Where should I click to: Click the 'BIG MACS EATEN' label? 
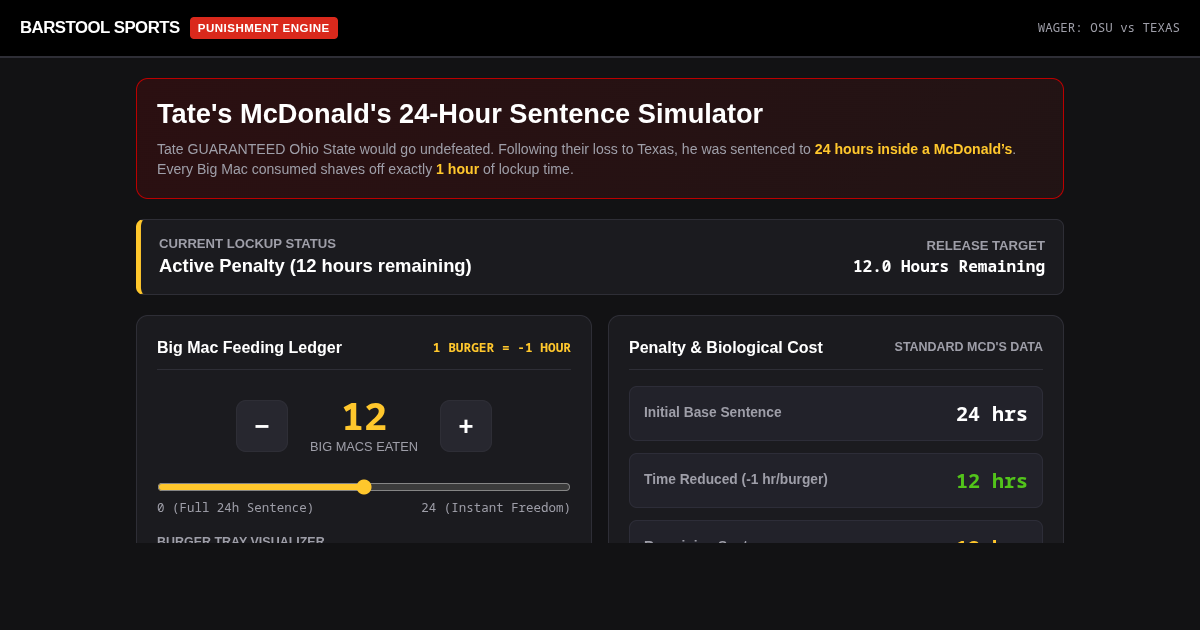[364, 446]
